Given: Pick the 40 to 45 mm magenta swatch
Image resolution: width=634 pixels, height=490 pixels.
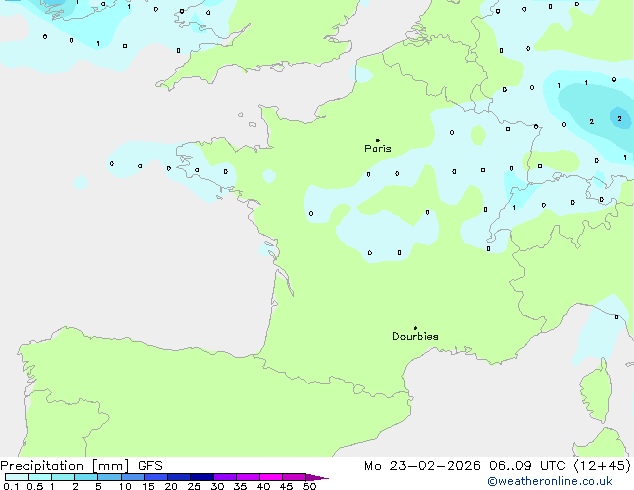Looking at the screenshot, I should pyautogui.click(x=271, y=477).
